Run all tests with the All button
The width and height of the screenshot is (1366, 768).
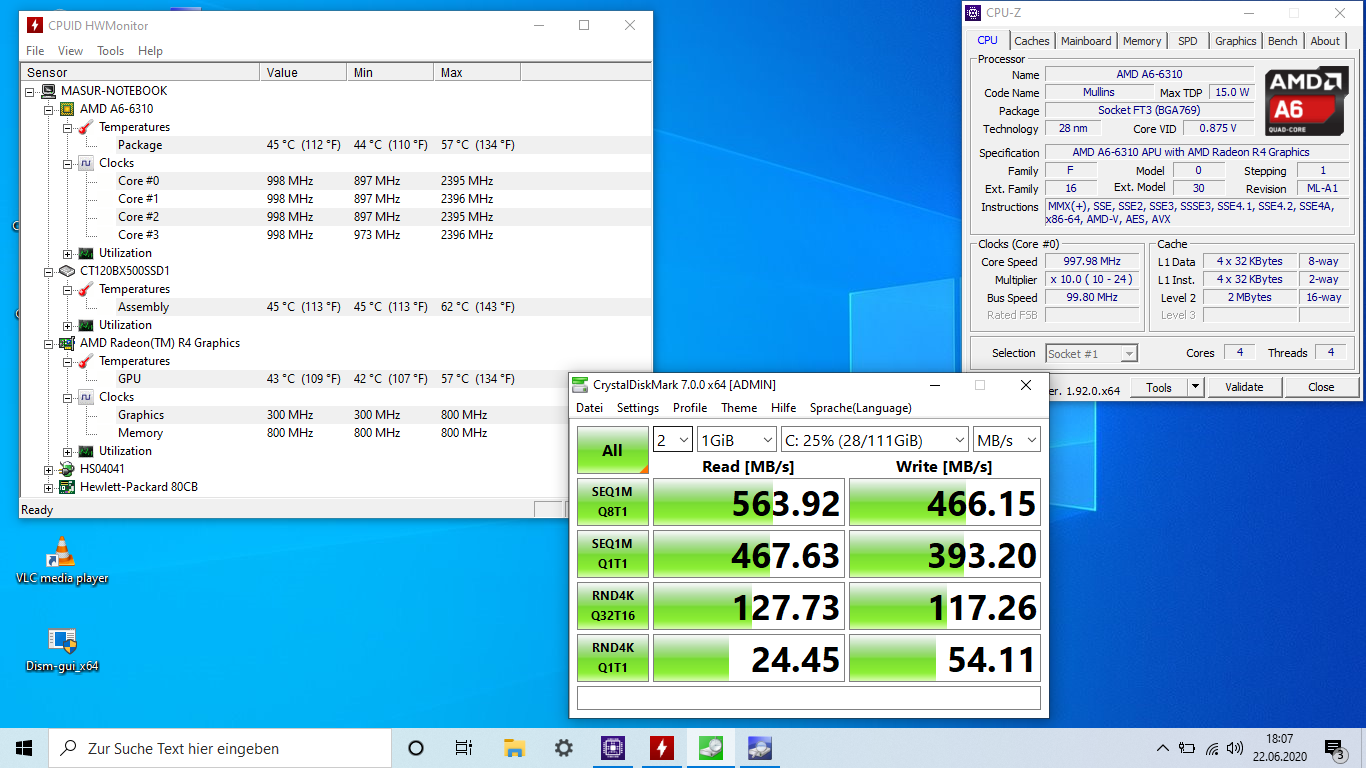coord(613,450)
